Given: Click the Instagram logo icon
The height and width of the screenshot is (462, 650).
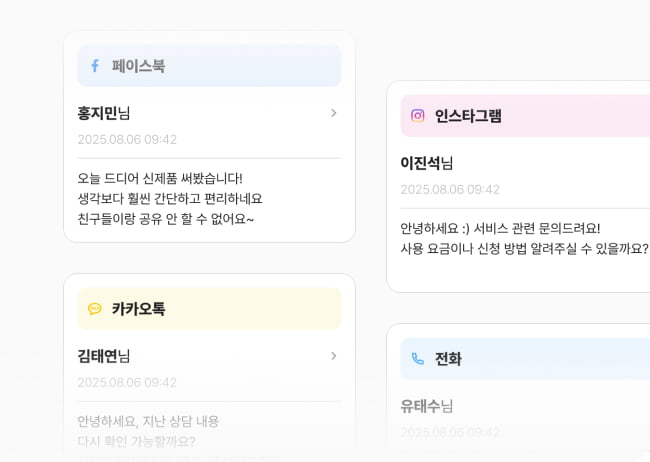Looking at the screenshot, I should 418,116.
